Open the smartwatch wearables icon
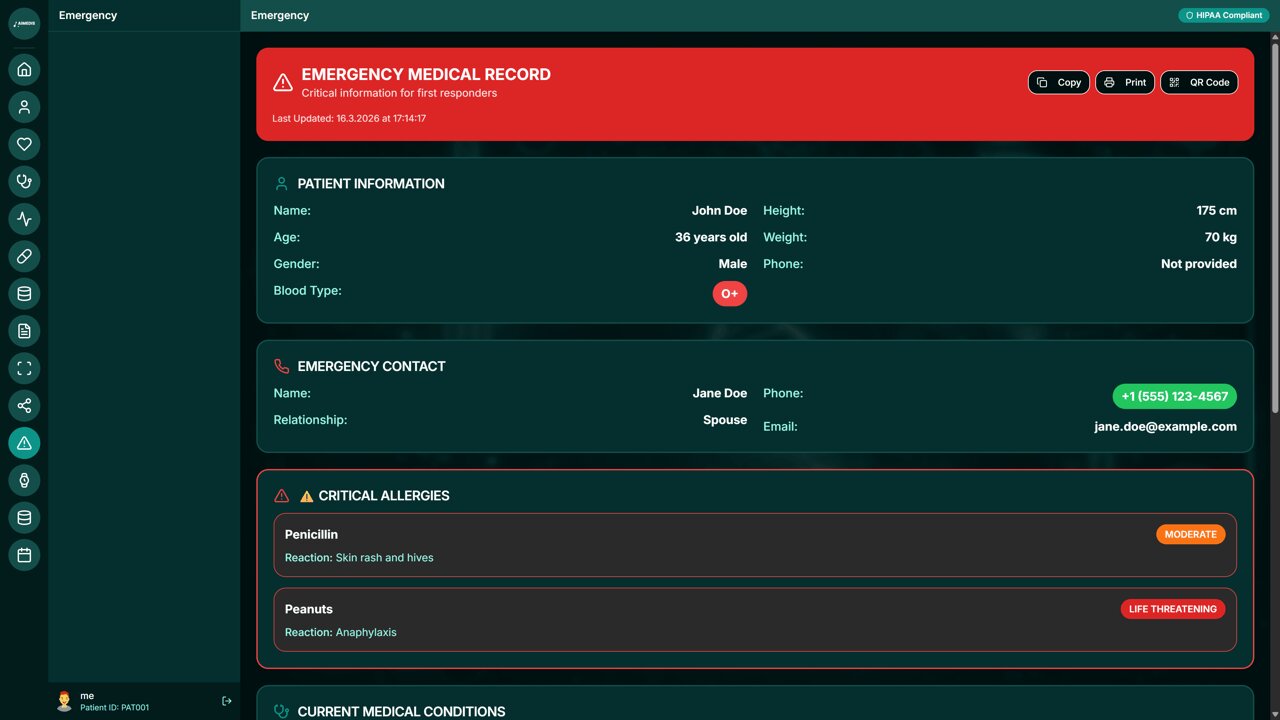 [24, 481]
